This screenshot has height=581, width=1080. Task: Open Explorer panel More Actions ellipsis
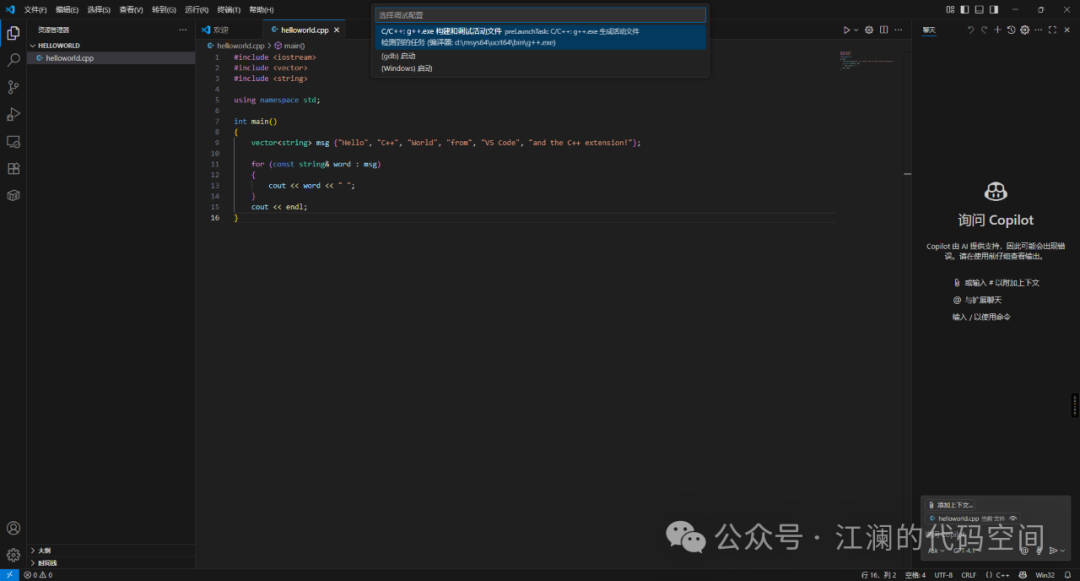pyautogui.click(x=183, y=30)
